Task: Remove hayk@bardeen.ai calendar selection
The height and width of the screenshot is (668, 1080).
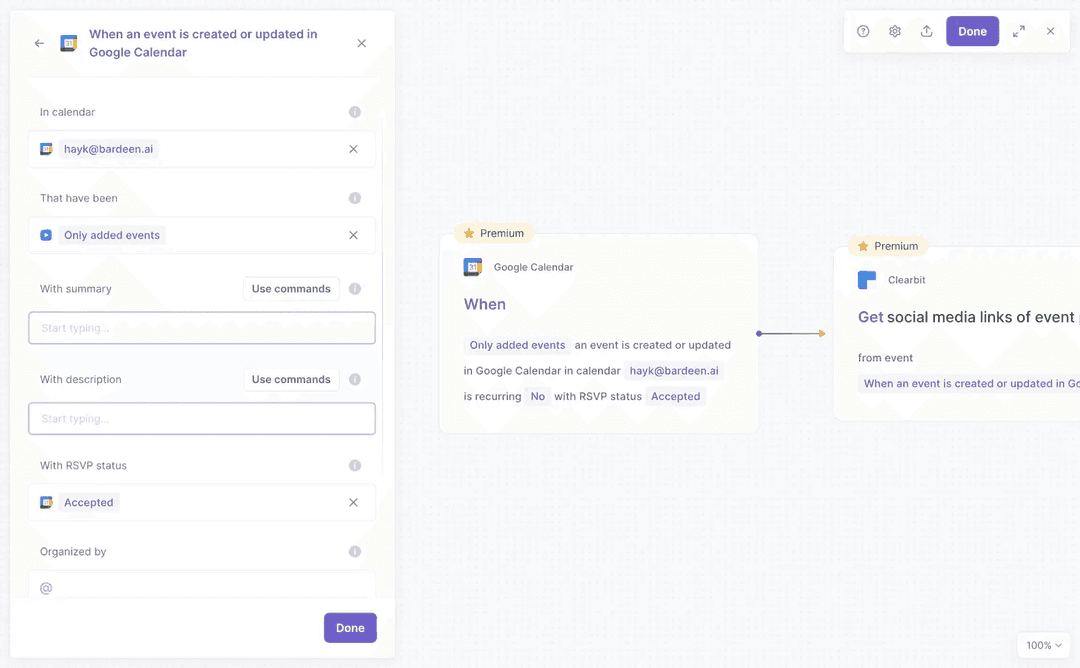Action: point(353,149)
